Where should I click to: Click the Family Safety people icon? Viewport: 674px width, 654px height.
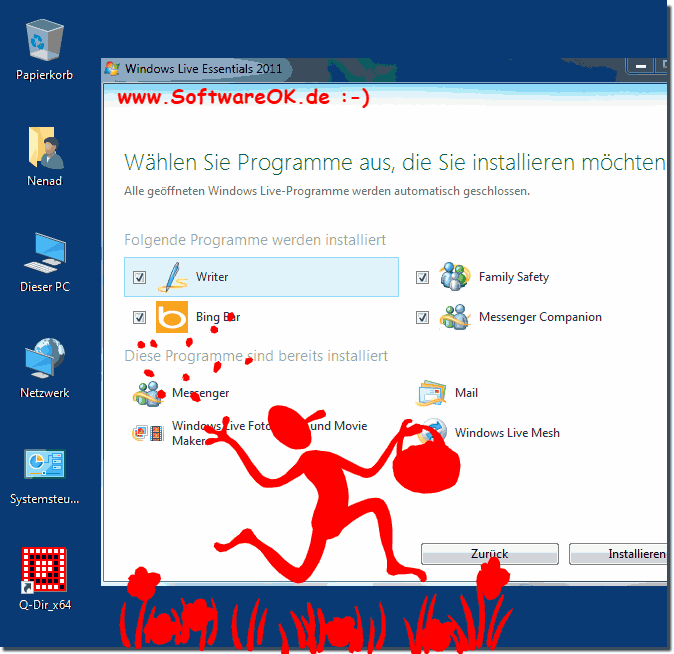tap(455, 276)
